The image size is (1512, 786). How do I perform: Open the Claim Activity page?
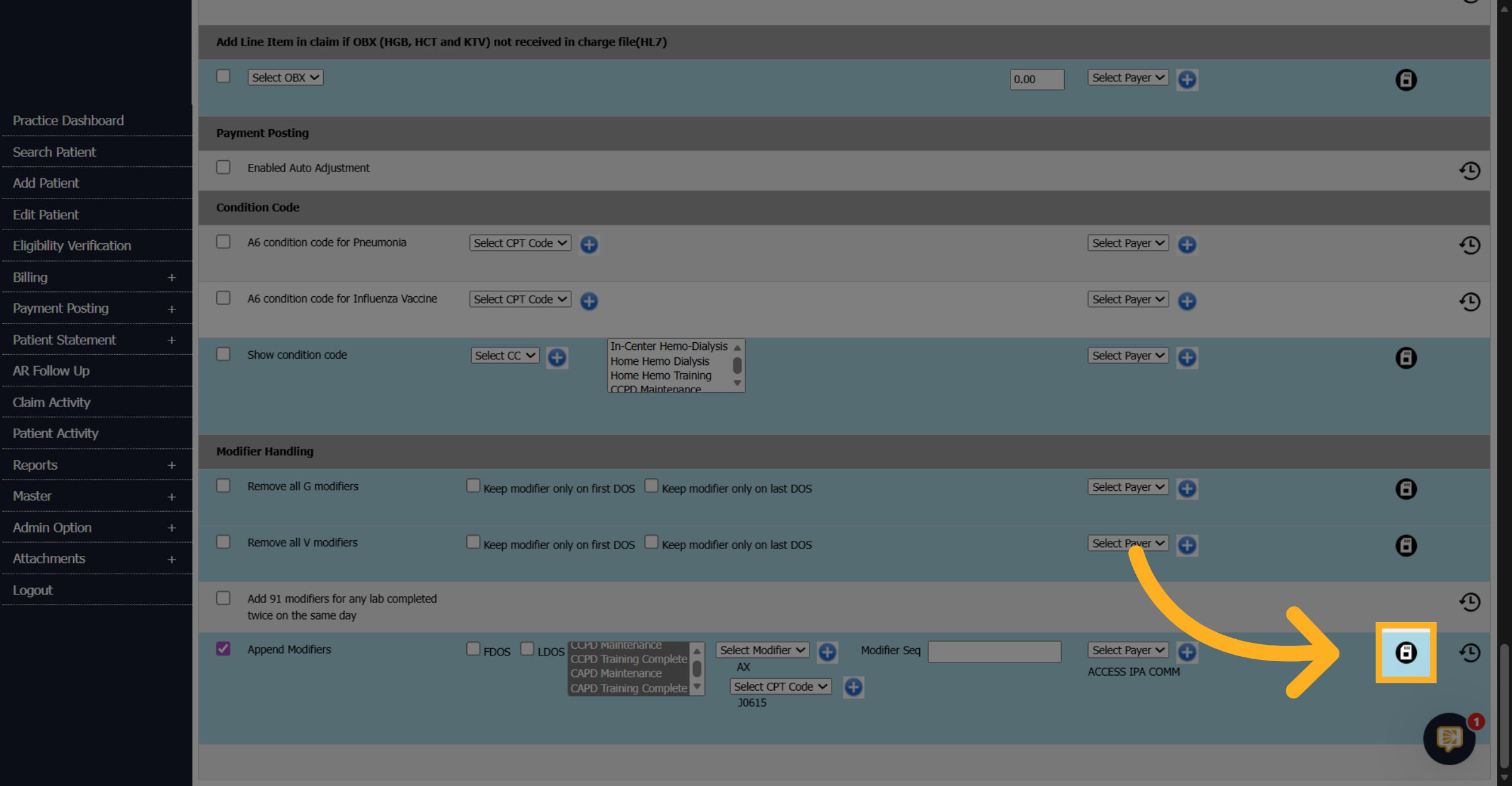click(52, 402)
